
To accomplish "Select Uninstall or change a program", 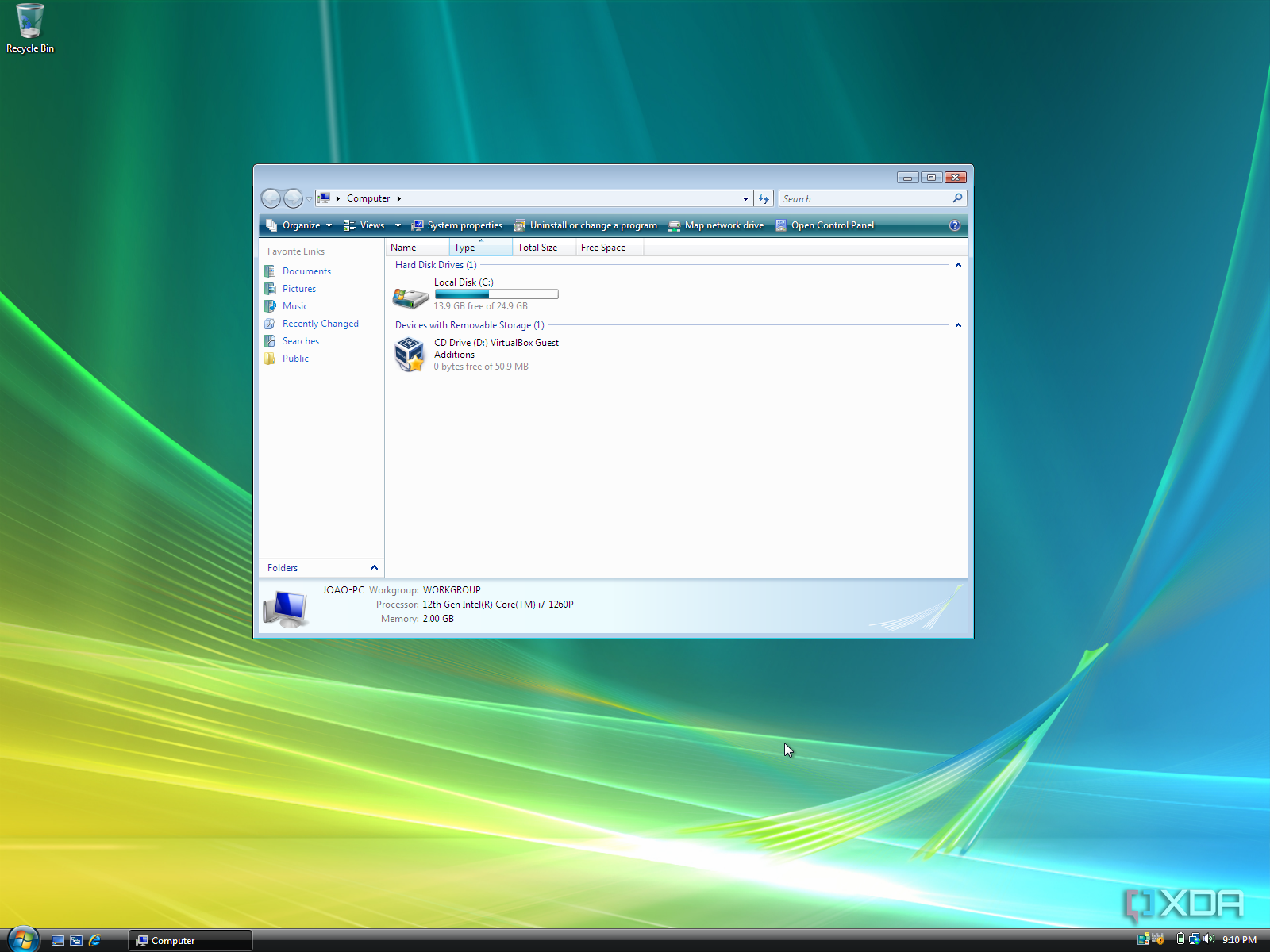I will pos(586,225).
